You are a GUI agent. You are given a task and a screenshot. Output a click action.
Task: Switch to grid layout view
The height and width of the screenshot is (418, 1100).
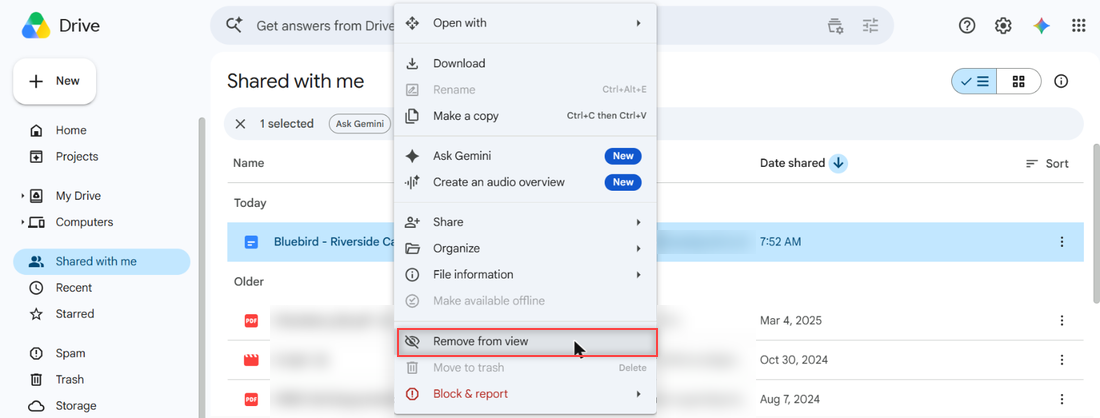coord(1019,81)
